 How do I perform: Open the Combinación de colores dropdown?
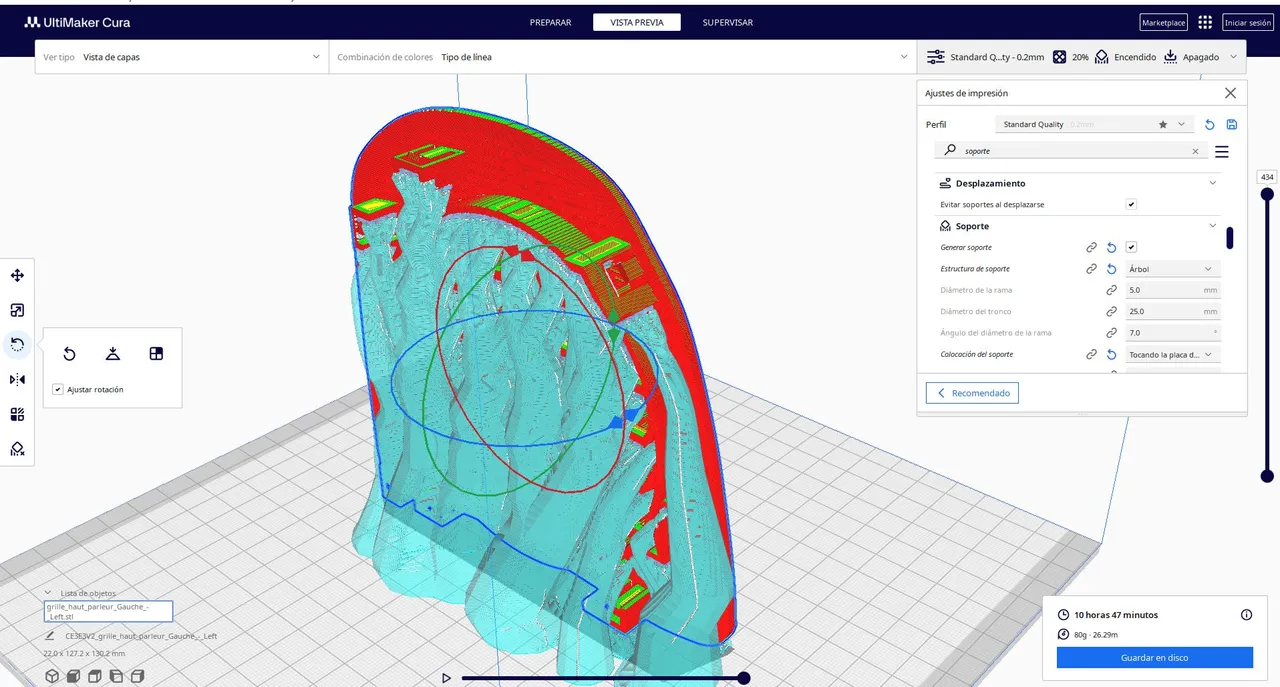pos(623,57)
